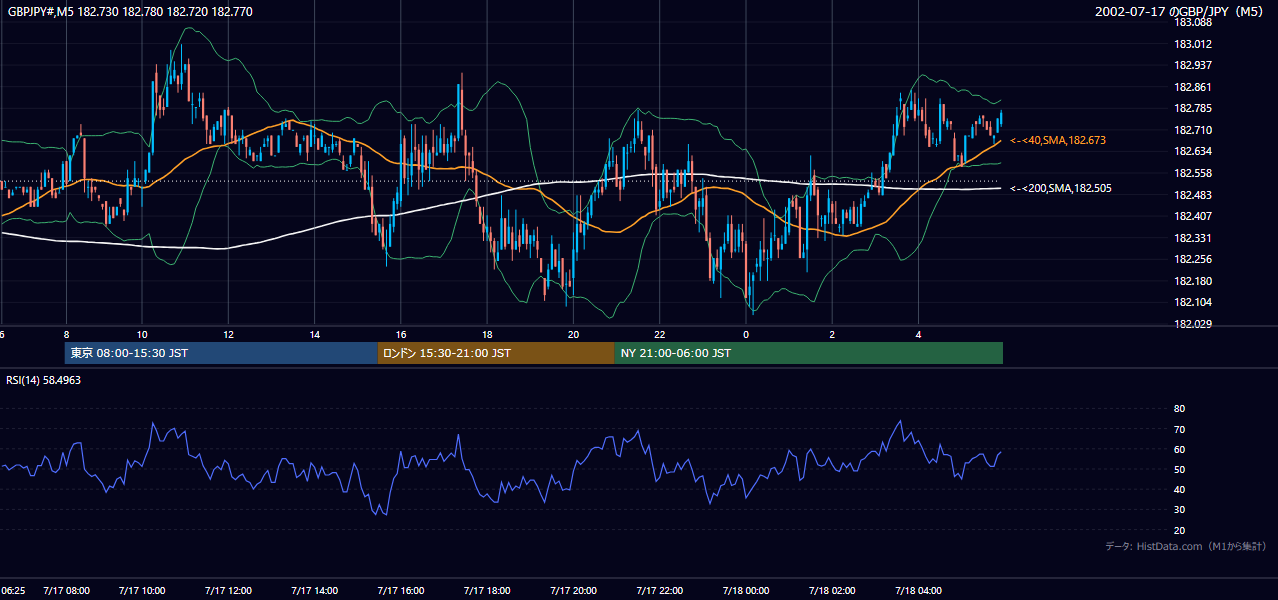The width and height of the screenshot is (1278, 600).
Task: Click hour tick 2 below price chart
Action: click(832, 334)
